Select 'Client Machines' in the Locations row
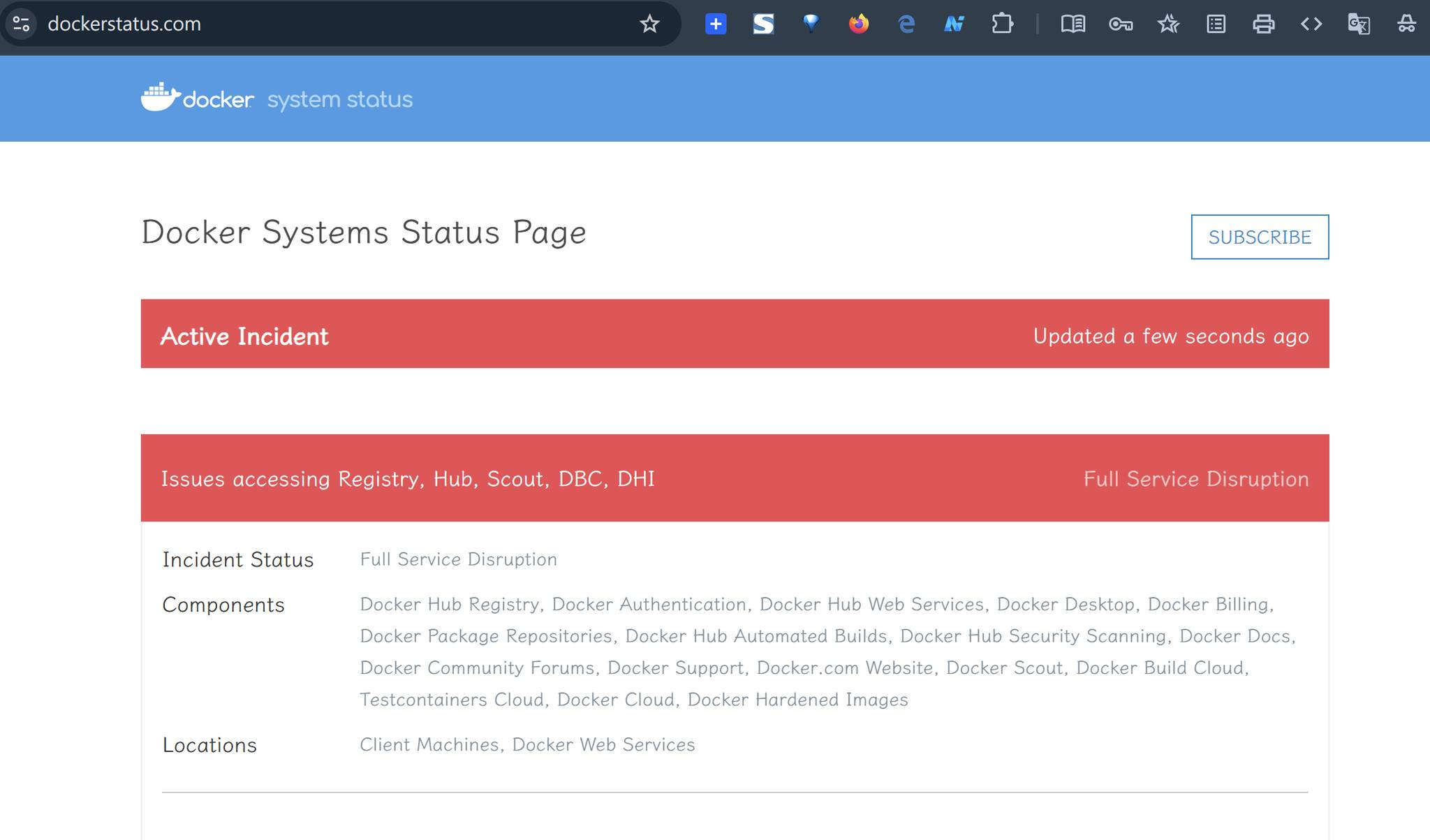This screenshot has width=1430, height=840. click(x=429, y=745)
